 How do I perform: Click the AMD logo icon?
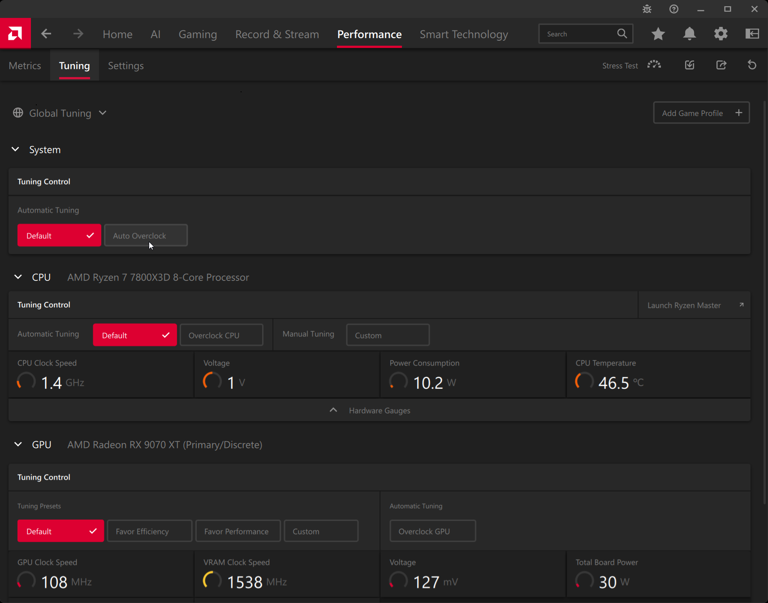15,33
